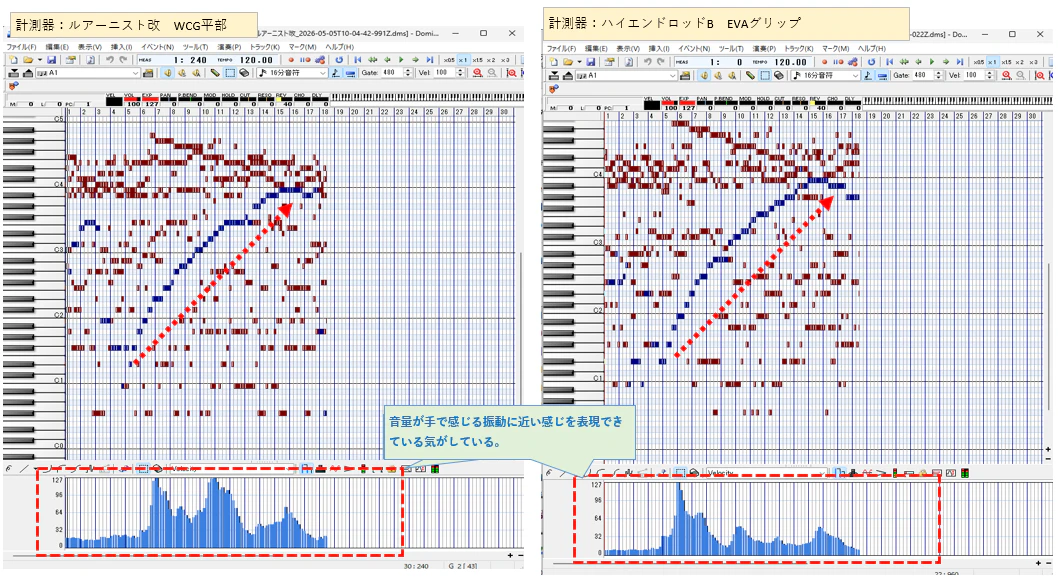Toggle x2 playback speed in right window
The width and height of the screenshot is (1058, 579).
click(x=1020, y=62)
